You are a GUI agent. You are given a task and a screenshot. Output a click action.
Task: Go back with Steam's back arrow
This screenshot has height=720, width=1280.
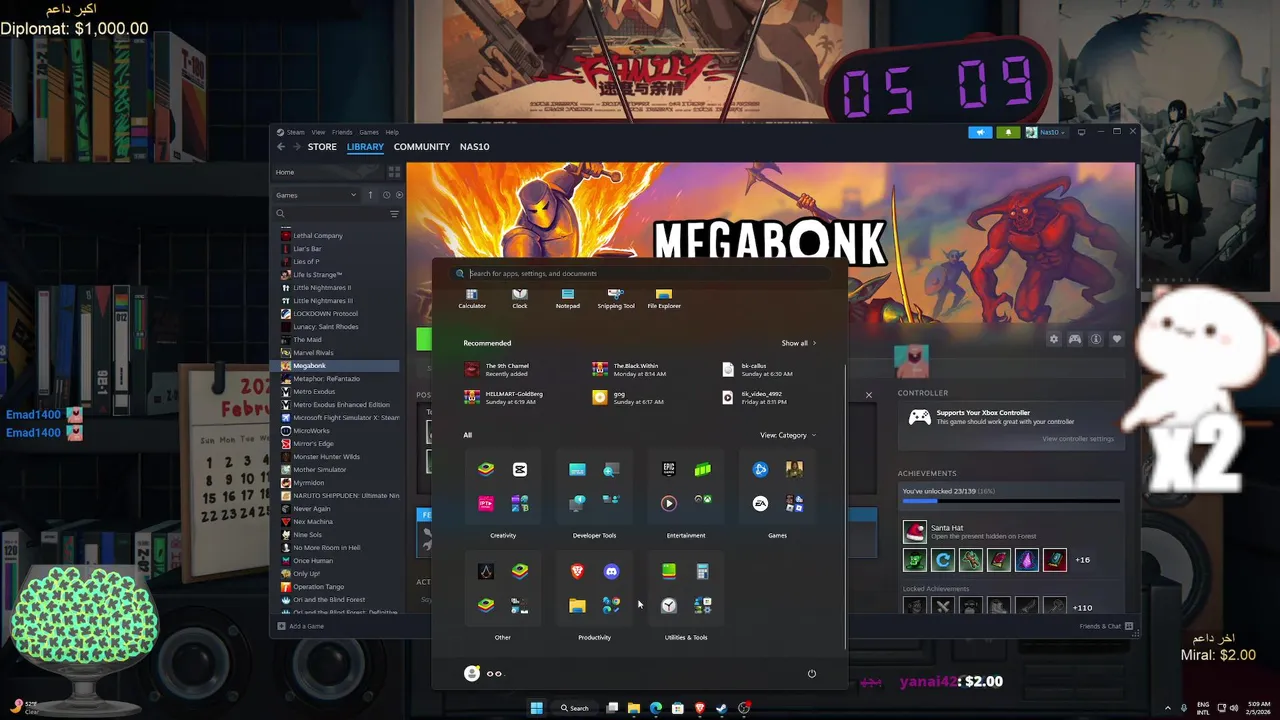coord(281,147)
